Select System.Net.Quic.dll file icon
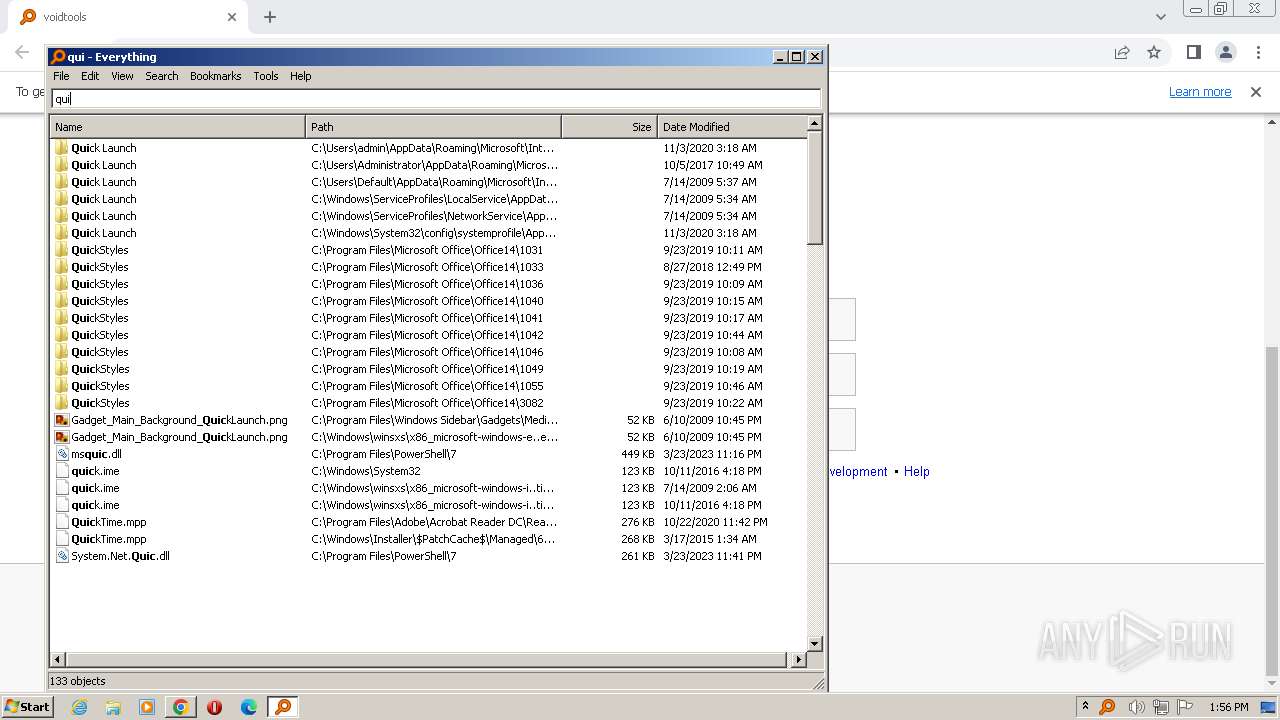The image size is (1280, 720). [62, 556]
